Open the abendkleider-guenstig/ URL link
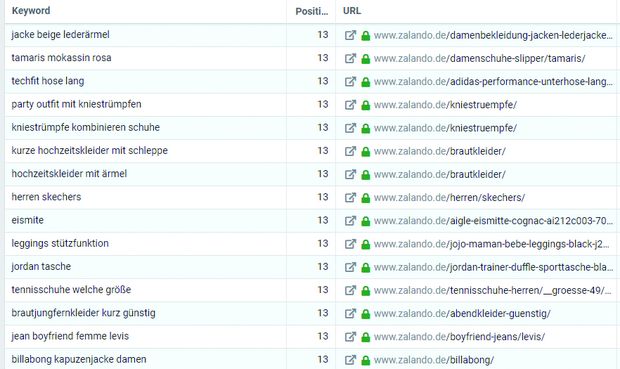The image size is (620, 369). click(x=462, y=314)
